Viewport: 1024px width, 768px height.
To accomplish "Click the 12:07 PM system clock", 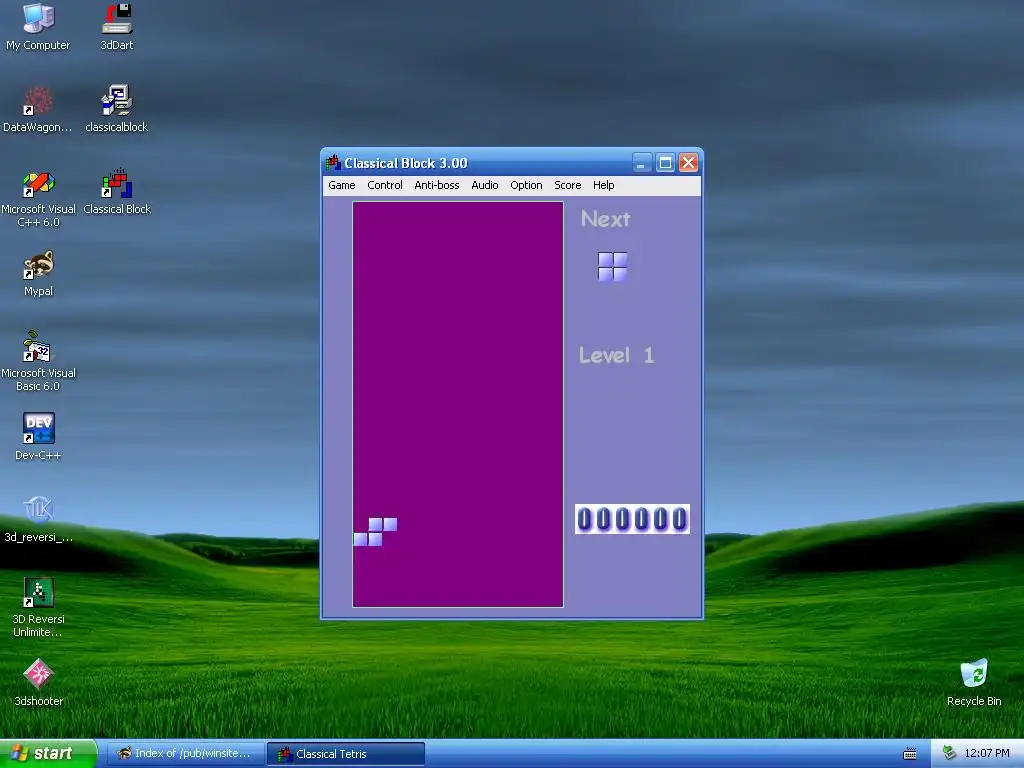I will point(987,754).
